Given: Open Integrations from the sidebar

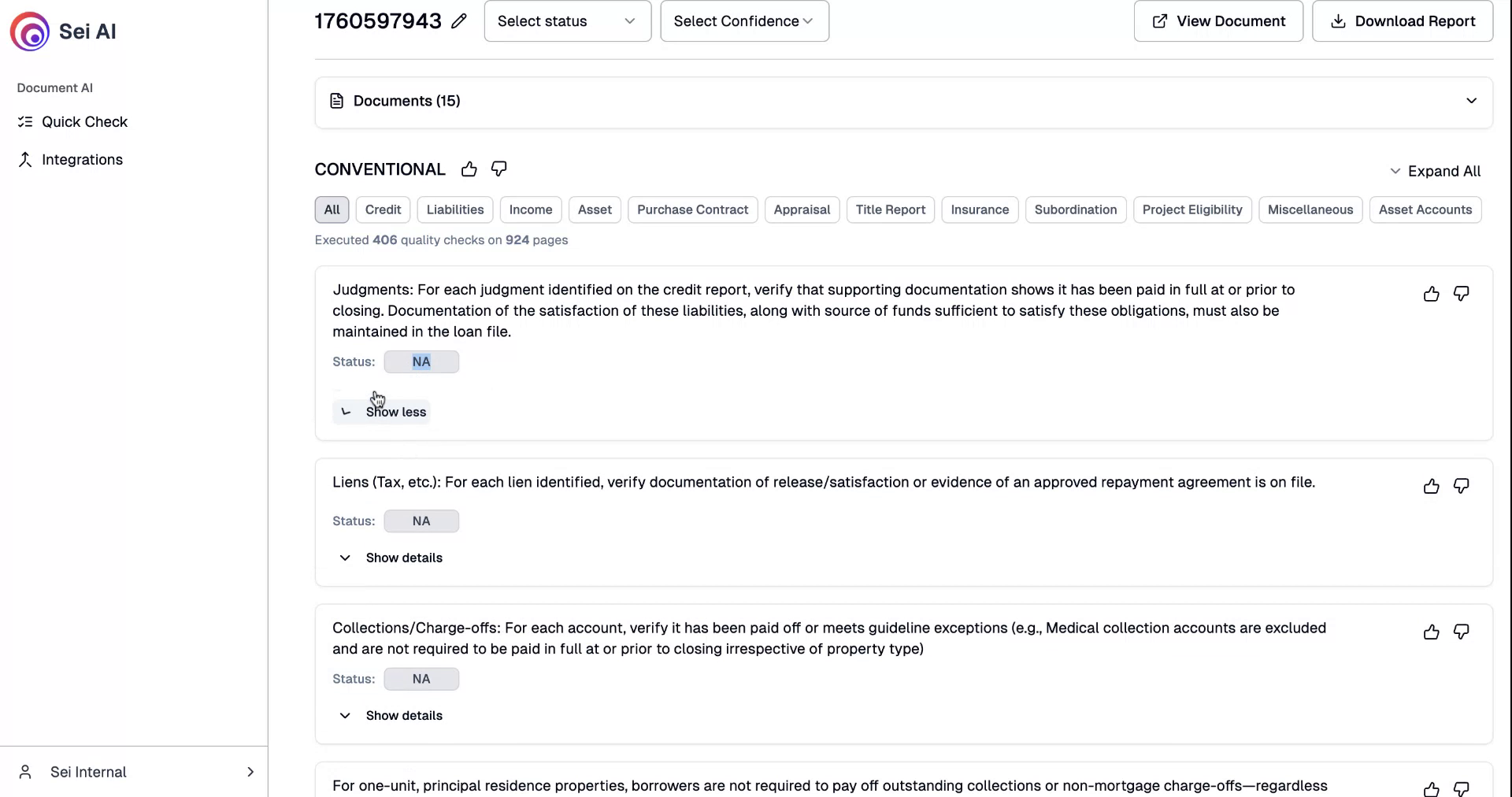Looking at the screenshot, I should click(83, 159).
